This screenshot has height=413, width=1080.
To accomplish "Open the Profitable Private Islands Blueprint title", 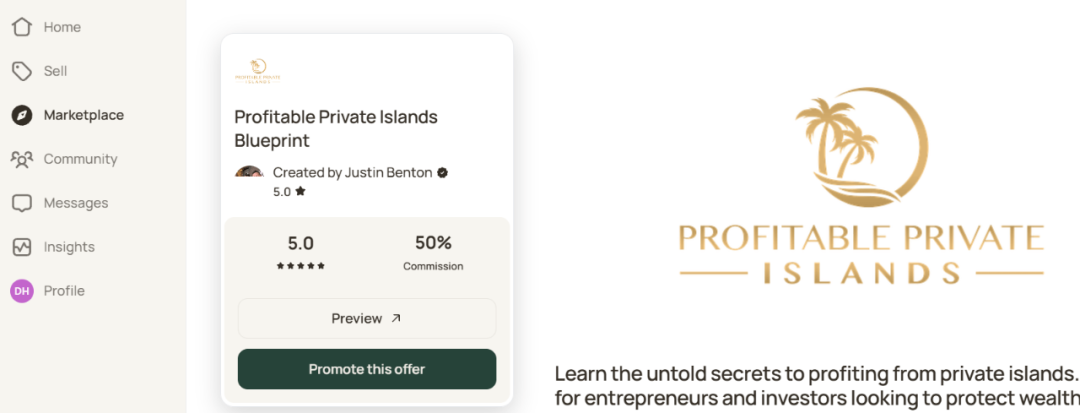I will click(336, 129).
